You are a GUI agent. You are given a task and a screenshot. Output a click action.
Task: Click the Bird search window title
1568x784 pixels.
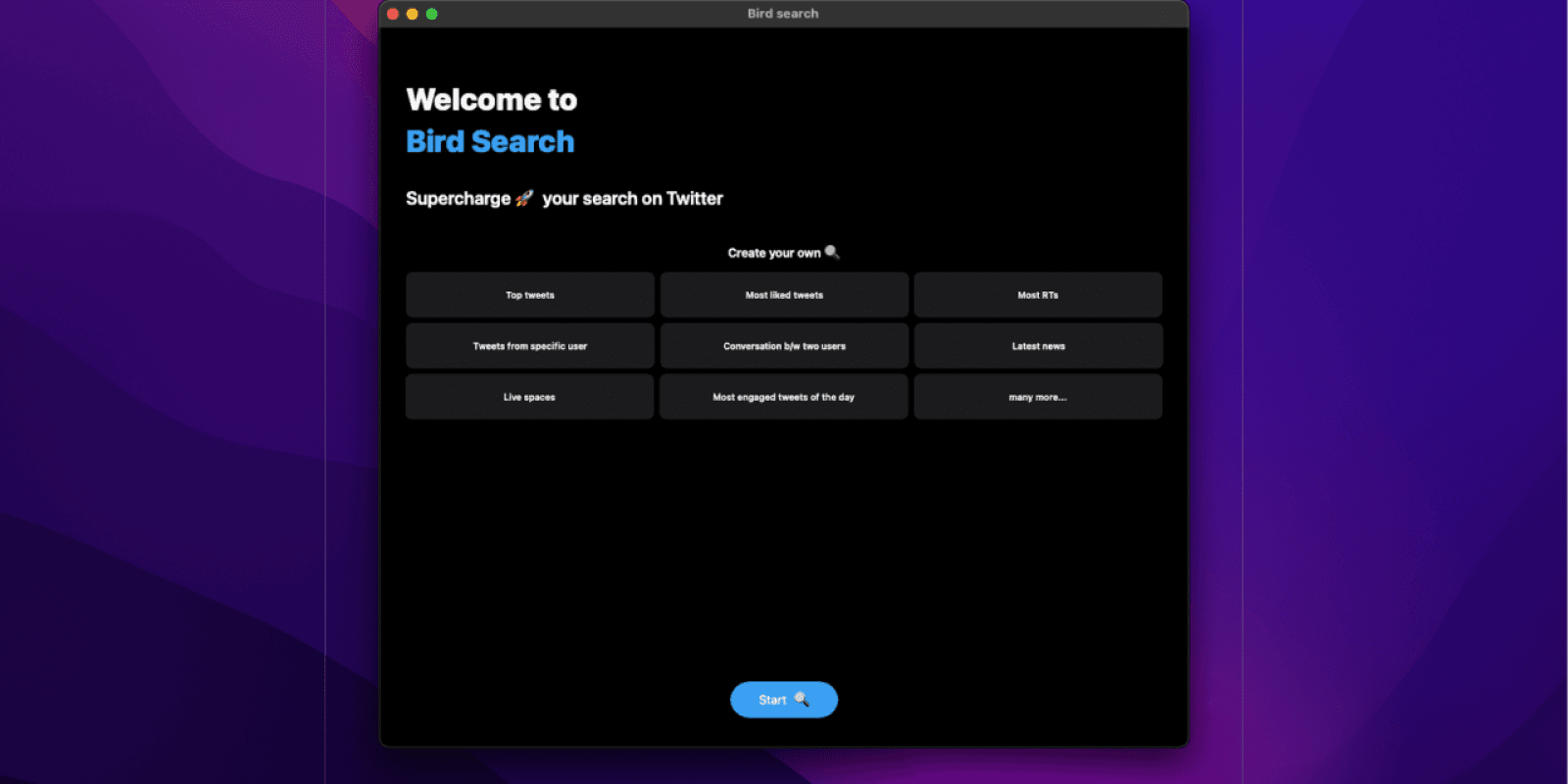pos(782,14)
